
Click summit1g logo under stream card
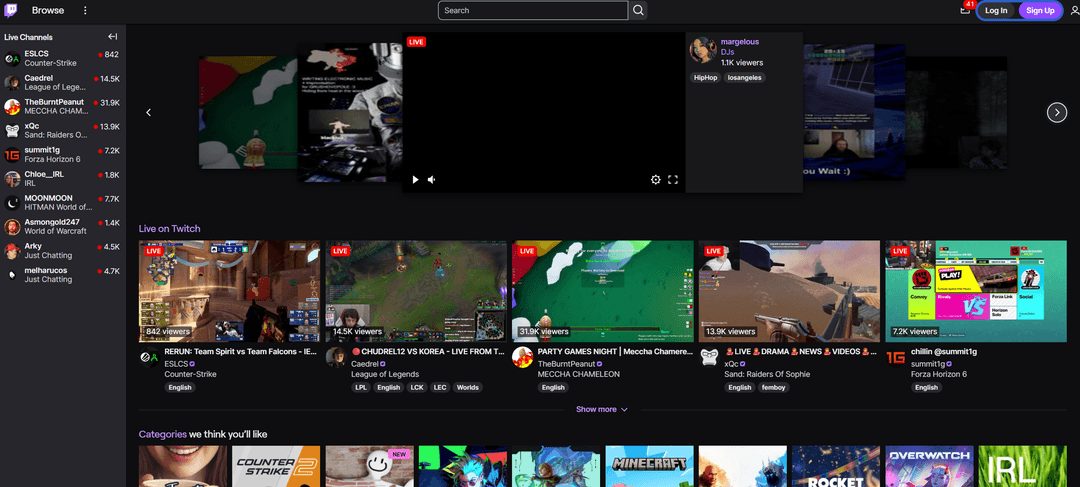[x=895, y=358]
